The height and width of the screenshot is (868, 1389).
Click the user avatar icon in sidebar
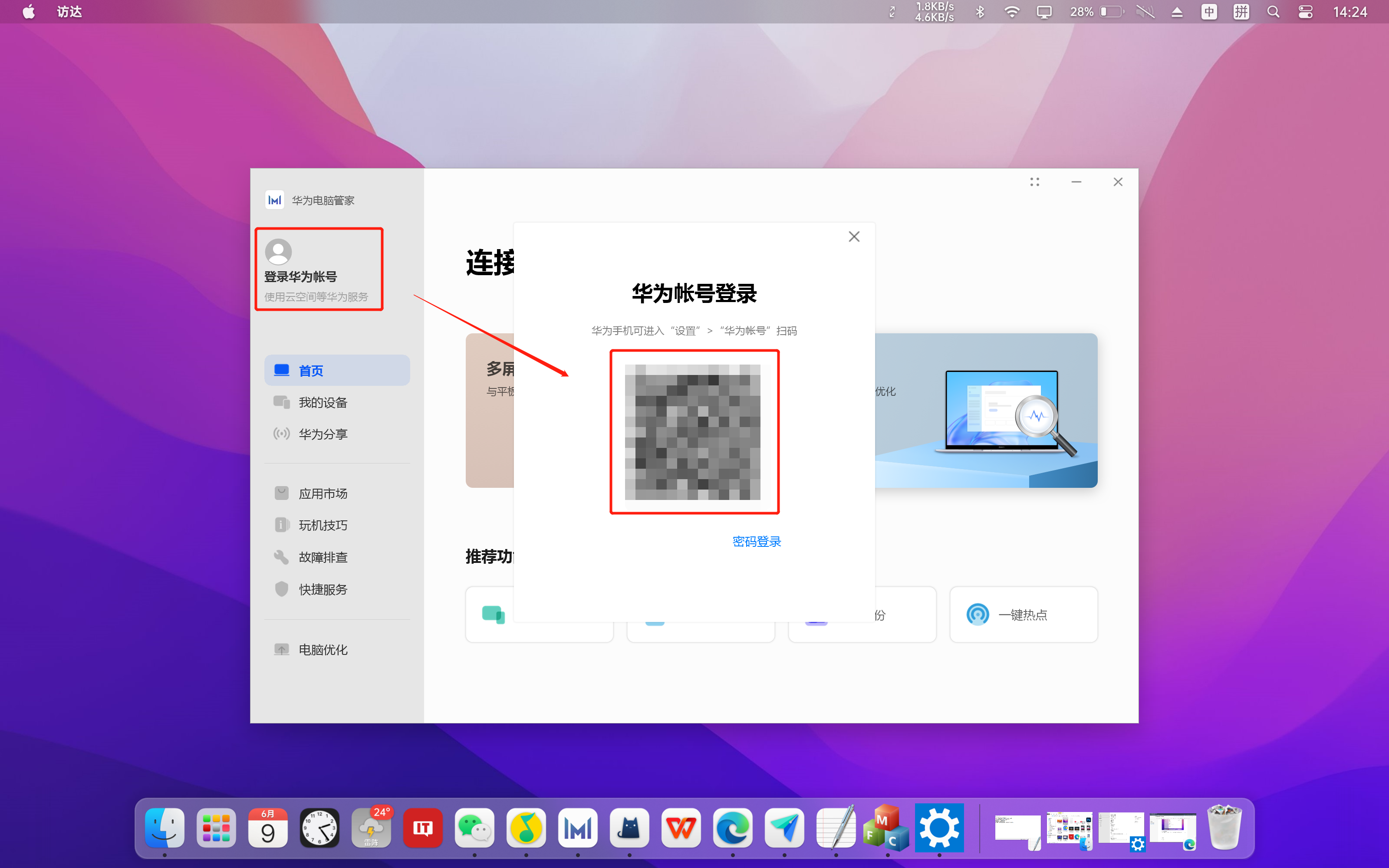pyautogui.click(x=278, y=252)
